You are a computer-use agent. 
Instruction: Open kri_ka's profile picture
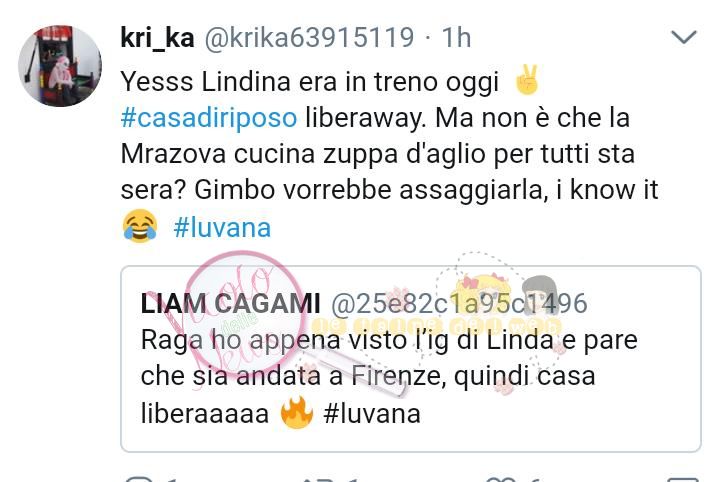point(60,66)
